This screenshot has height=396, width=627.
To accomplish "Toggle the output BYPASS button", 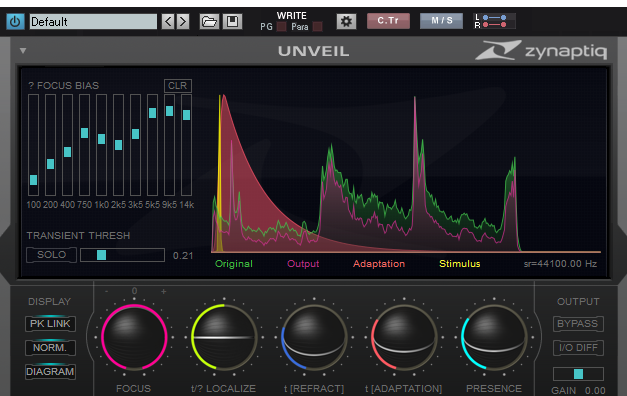I will [x=578, y=324].
